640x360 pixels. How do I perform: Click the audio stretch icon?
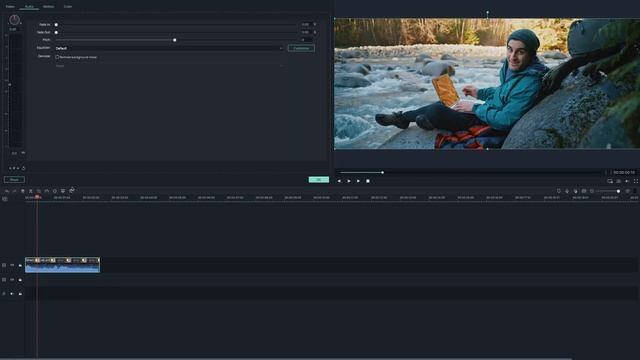pyautogui.click(x=72, y=190)
